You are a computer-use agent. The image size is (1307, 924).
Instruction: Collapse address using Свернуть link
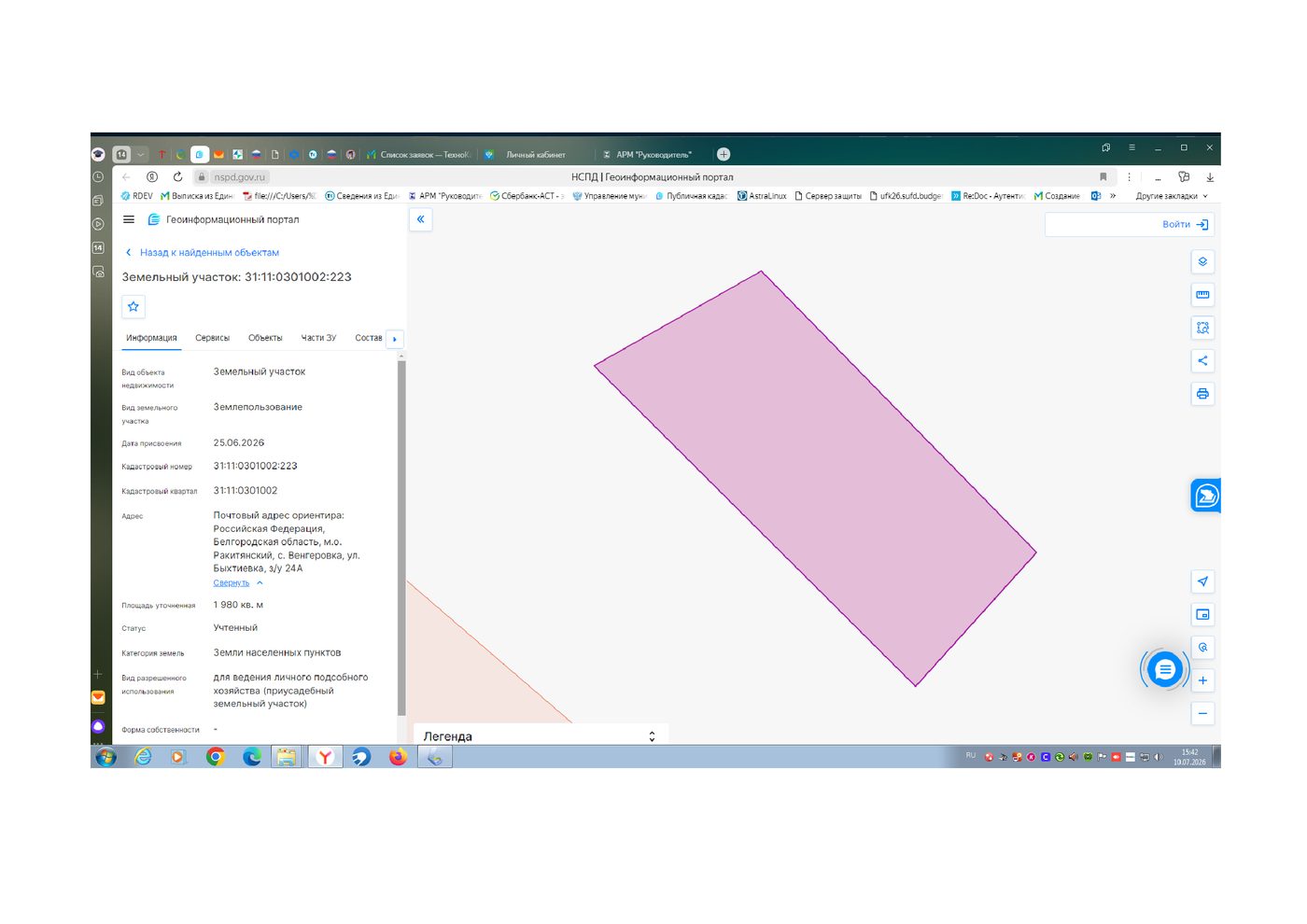point(232,582)
